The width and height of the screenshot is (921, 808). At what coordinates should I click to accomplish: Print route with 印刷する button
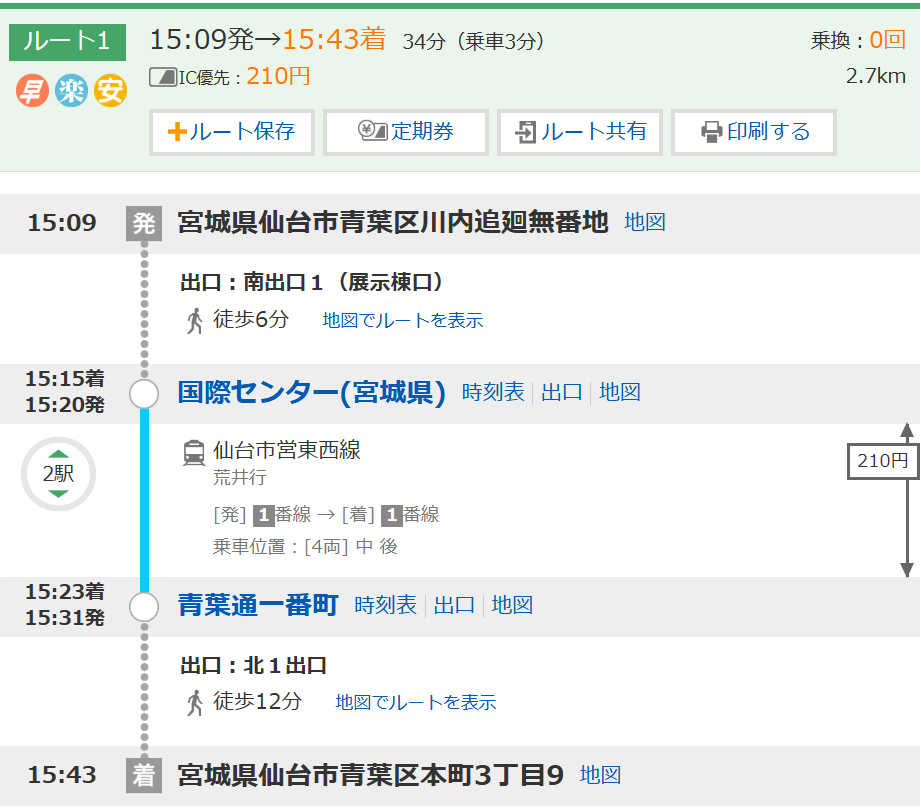[x=754, y=132]
